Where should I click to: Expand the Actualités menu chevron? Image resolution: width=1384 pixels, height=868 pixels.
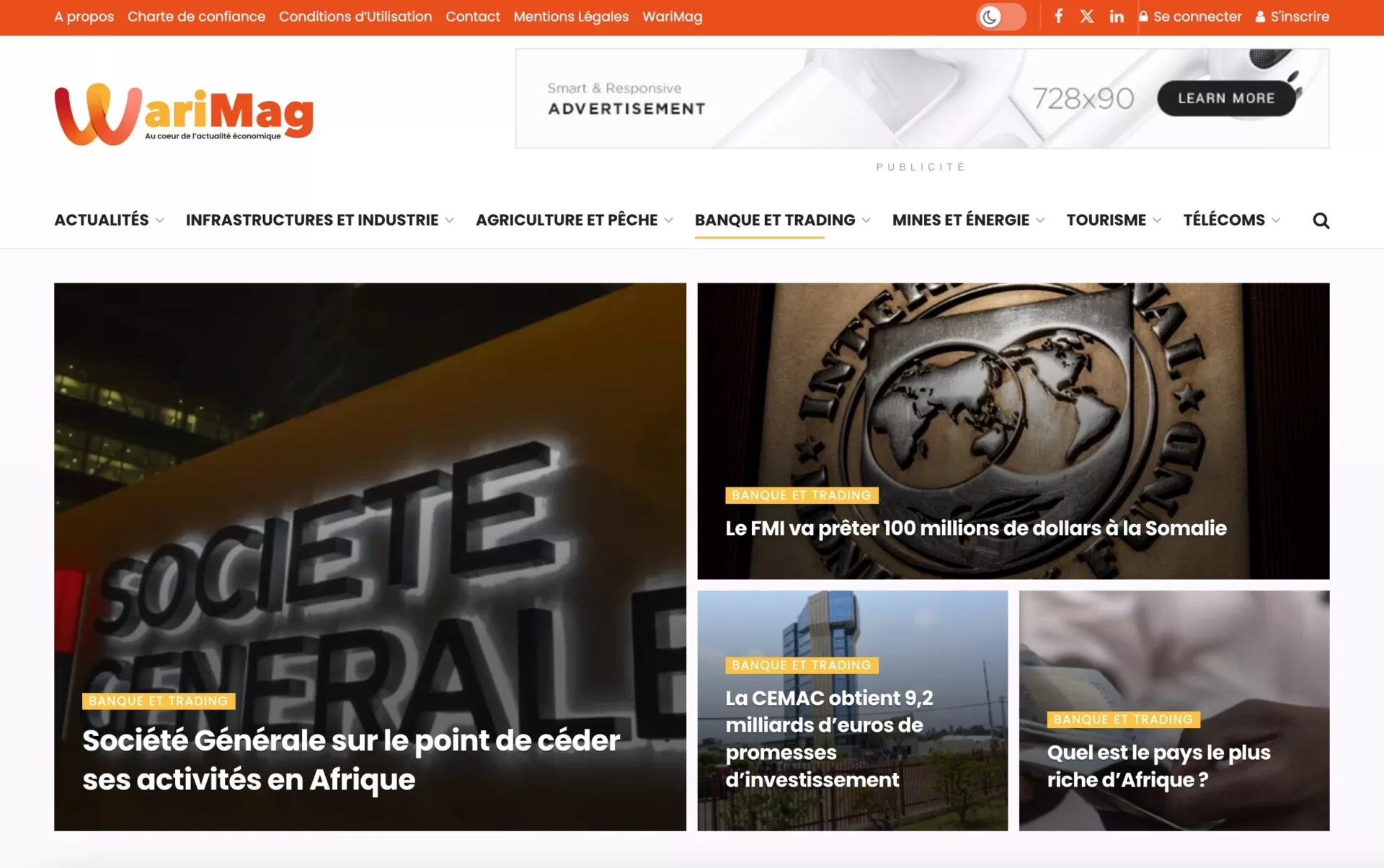[x=160, y=221]
